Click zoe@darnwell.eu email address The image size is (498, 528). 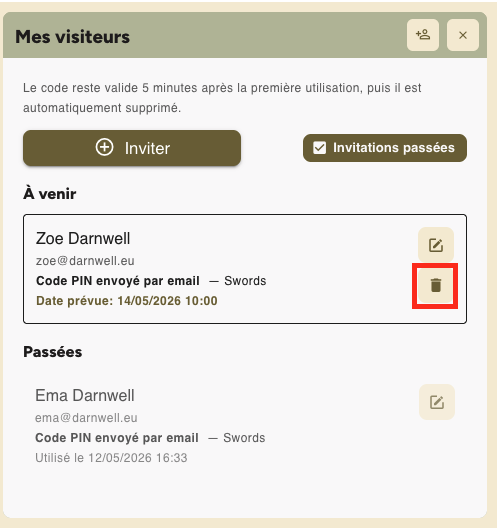click(85, 261)
